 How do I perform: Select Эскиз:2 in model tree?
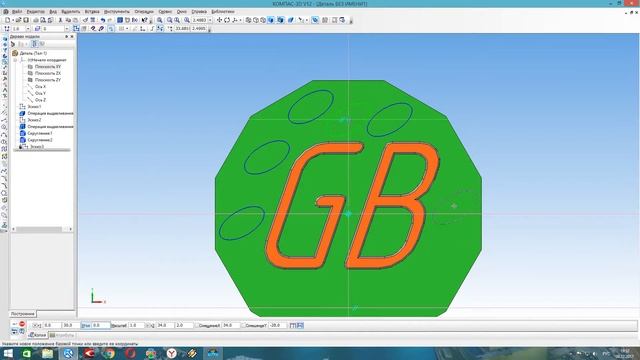34,120
